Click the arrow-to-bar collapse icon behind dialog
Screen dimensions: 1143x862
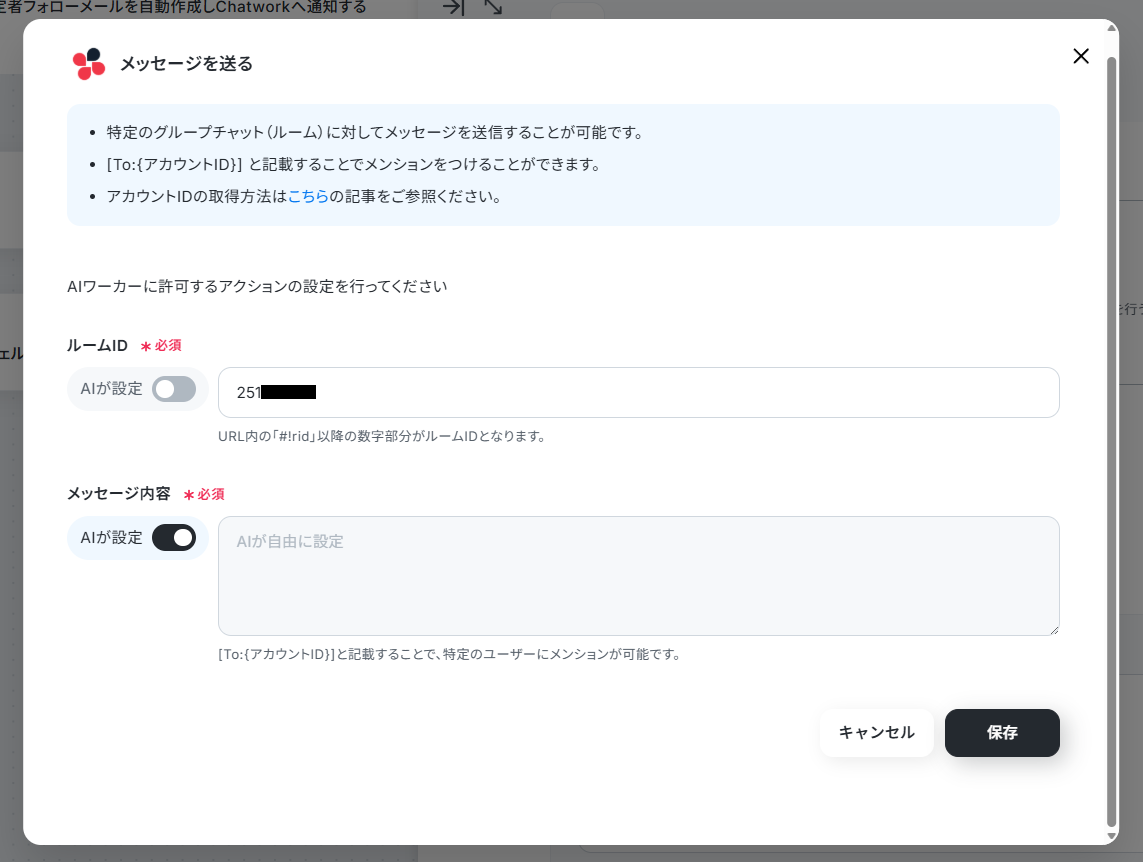click(453, 7)
